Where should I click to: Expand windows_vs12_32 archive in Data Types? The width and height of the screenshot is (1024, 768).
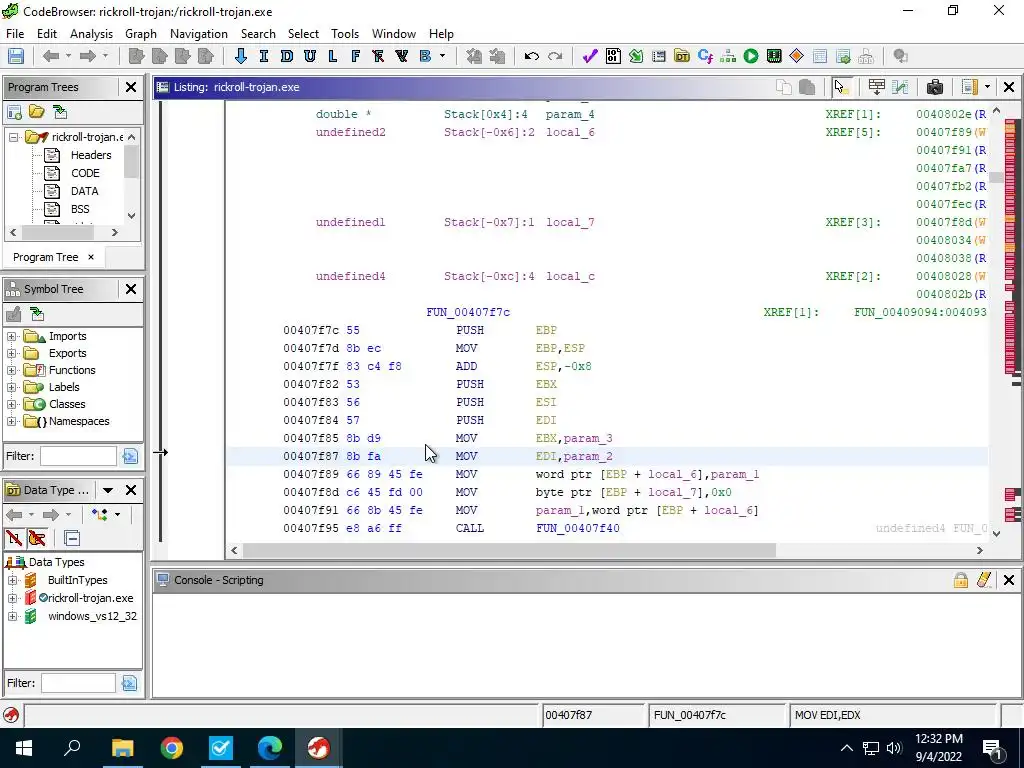[12, 616]
